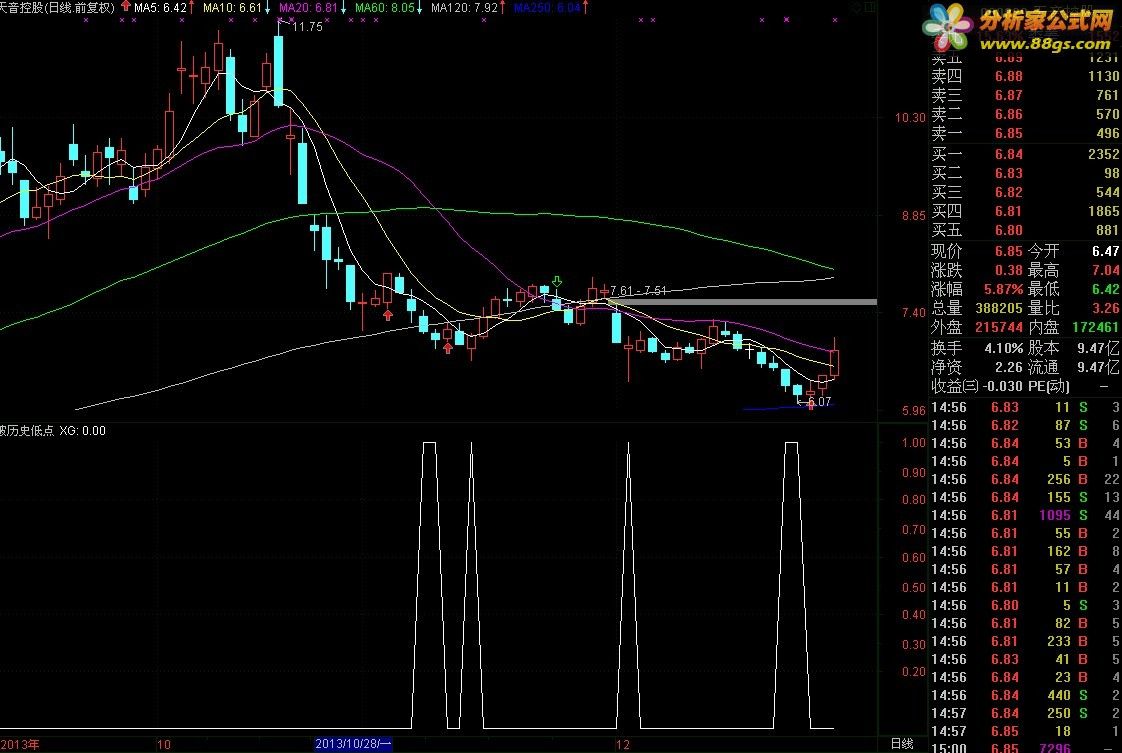Click the 10.30 price axis value

click(910, 117)
